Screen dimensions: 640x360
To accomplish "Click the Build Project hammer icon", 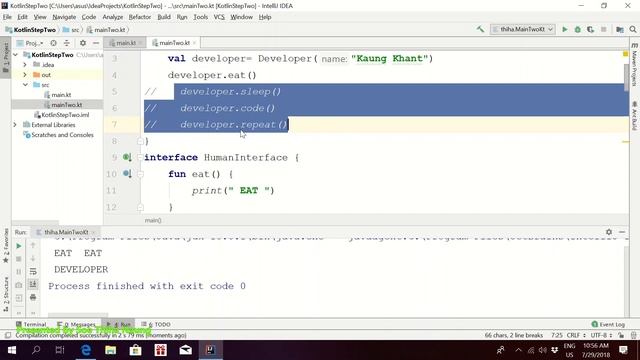I will point(480,29).
